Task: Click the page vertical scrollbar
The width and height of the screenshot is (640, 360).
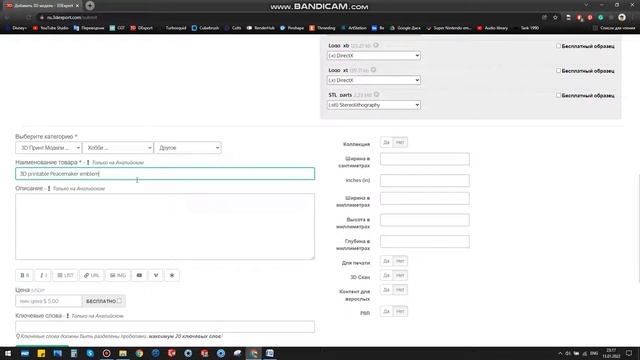Action: click(638, 228)
